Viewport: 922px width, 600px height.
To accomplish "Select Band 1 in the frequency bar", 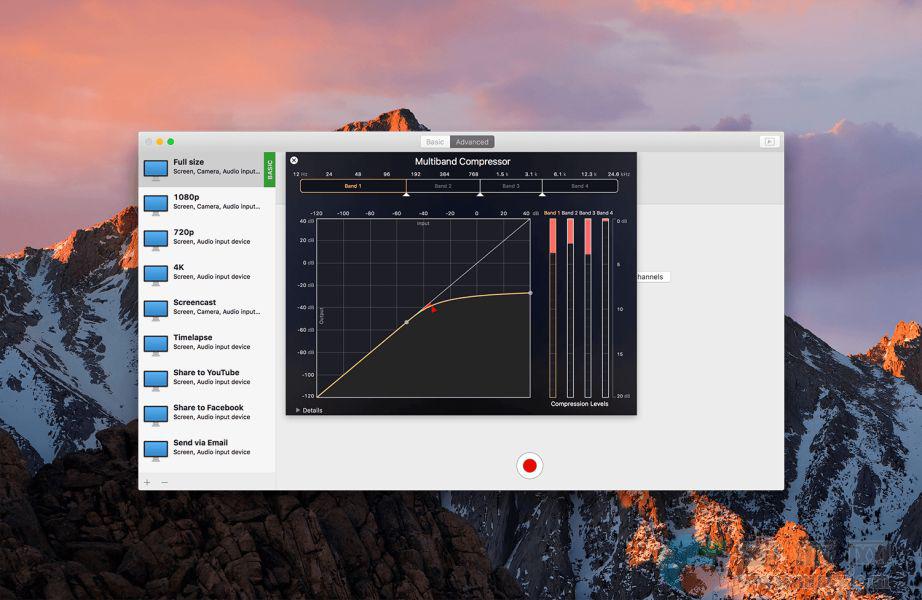I will click(353, 186).
